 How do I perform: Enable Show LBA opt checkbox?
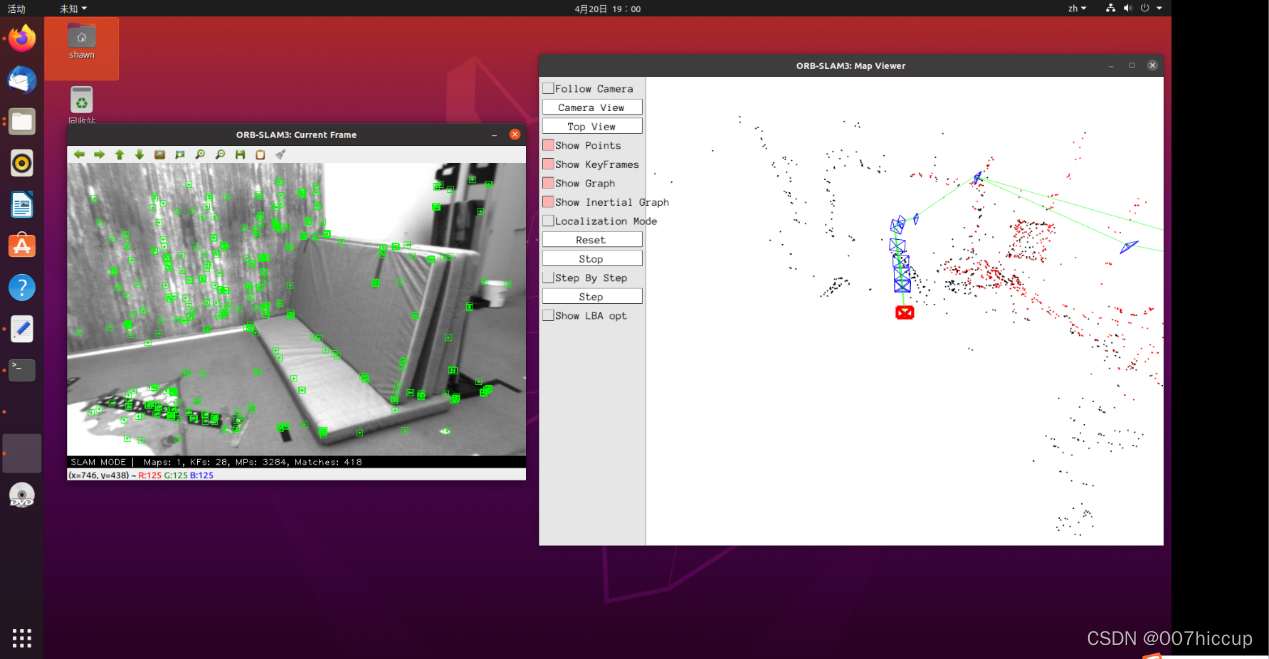pyautogui.click(x=548, y=315)
